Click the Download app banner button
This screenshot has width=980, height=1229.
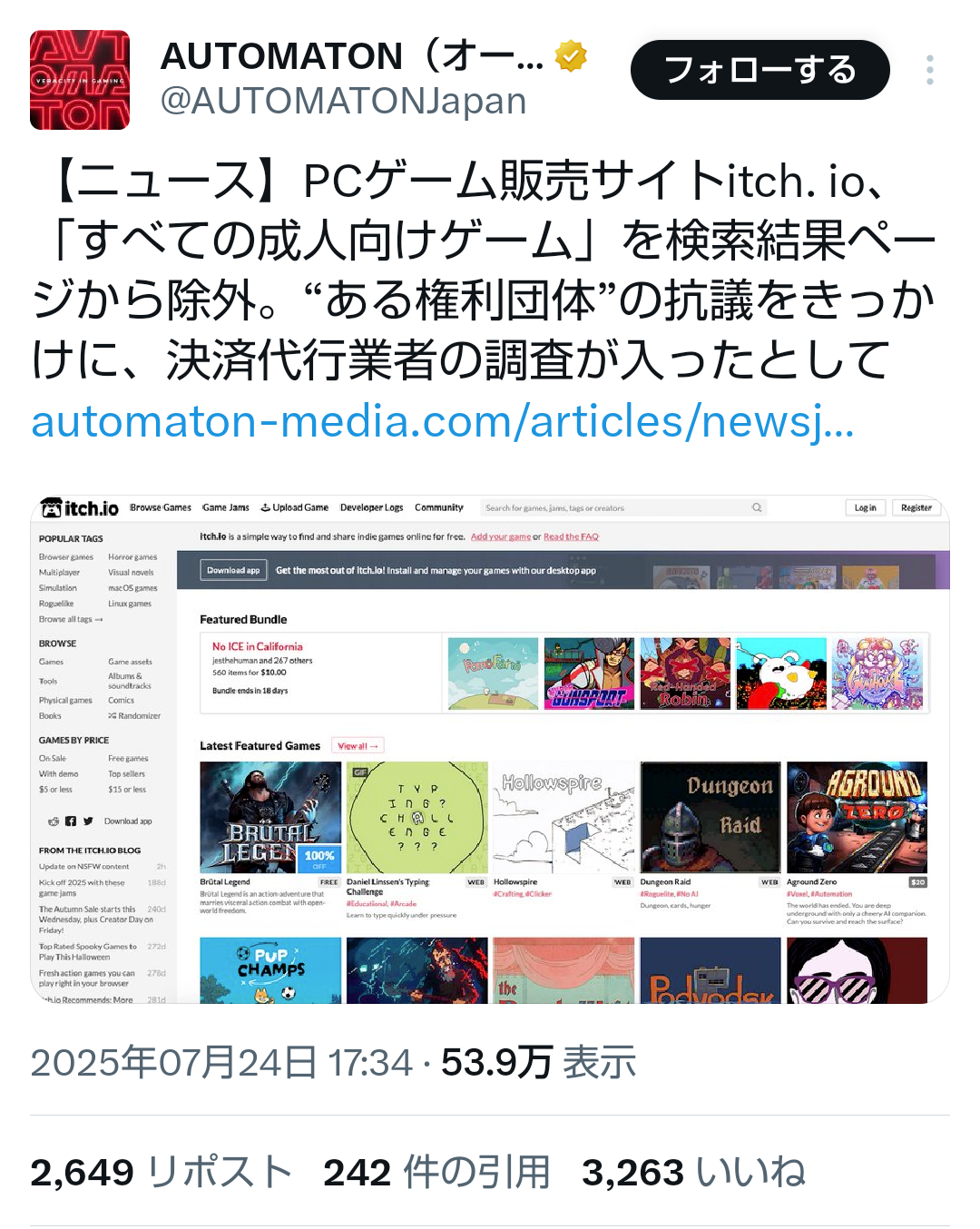(233, 570)
